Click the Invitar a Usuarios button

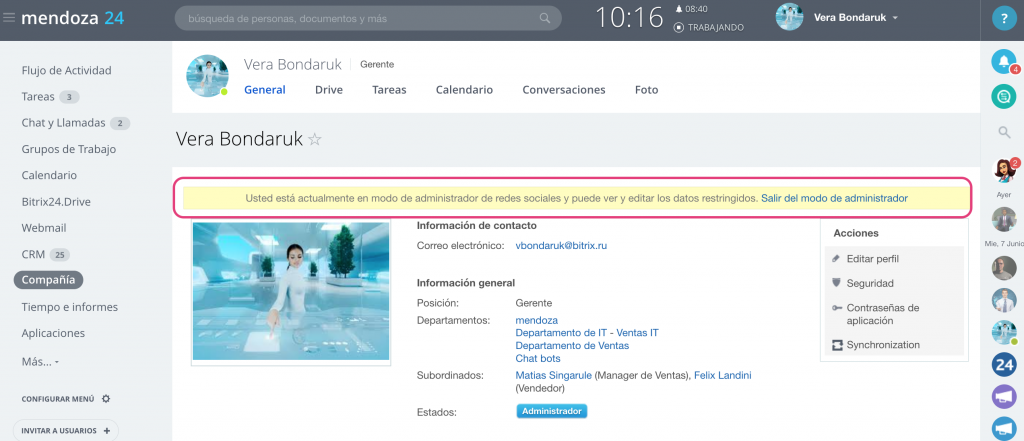[x=66, y=431]
